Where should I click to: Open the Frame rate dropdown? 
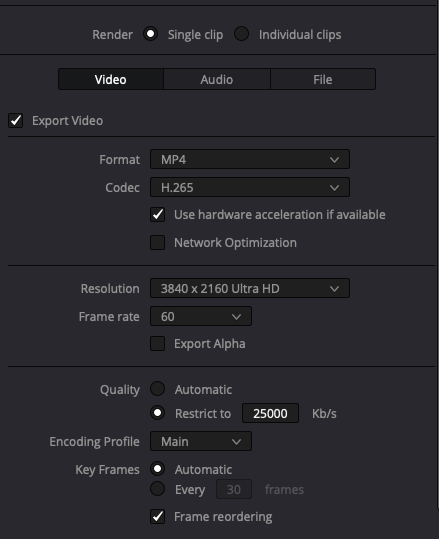pos(201,316)
